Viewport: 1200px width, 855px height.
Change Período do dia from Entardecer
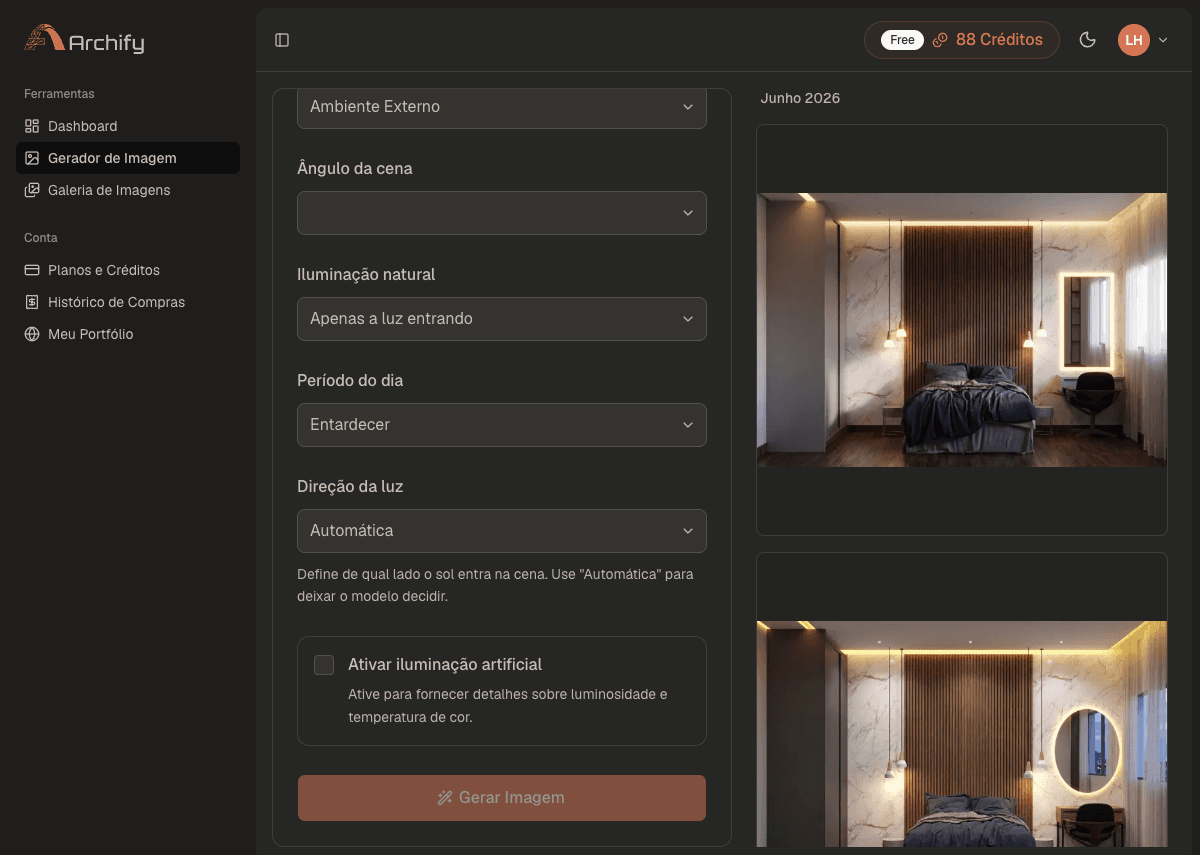(502, 425)
